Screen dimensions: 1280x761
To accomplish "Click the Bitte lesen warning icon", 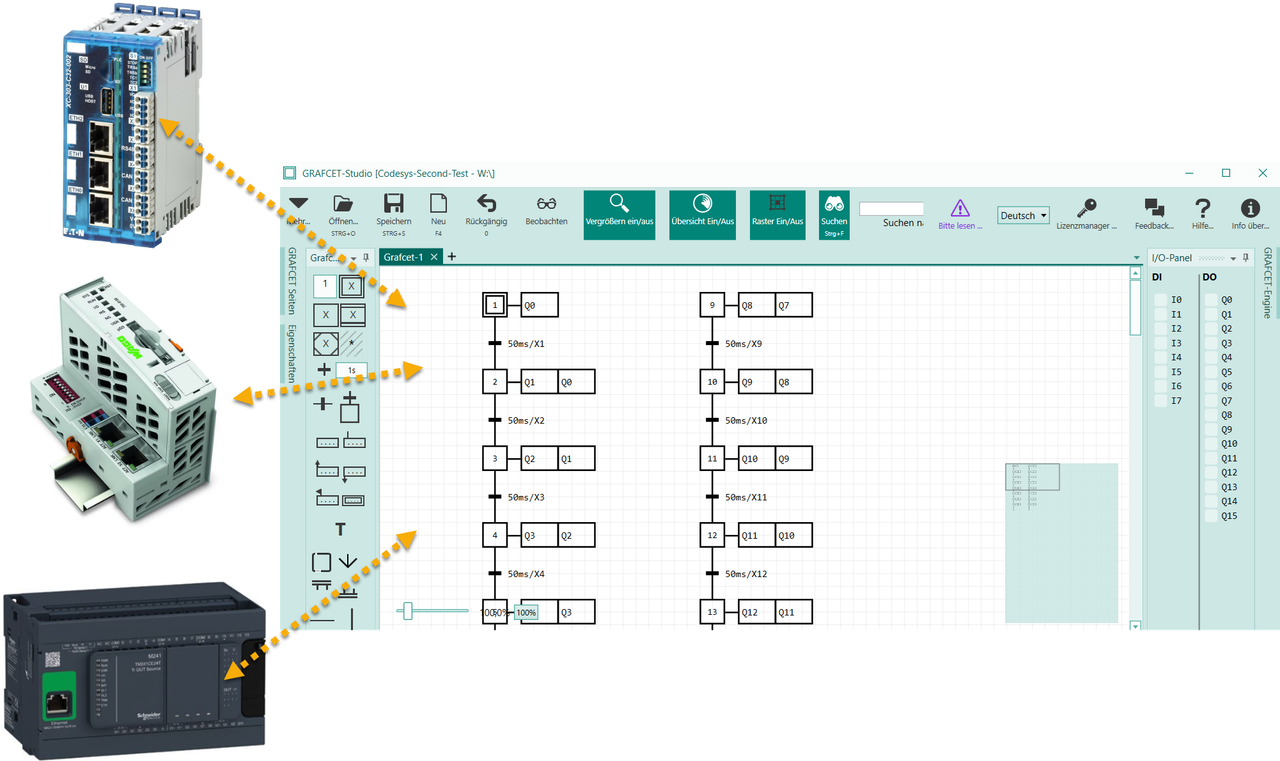I will pos(960,208).
